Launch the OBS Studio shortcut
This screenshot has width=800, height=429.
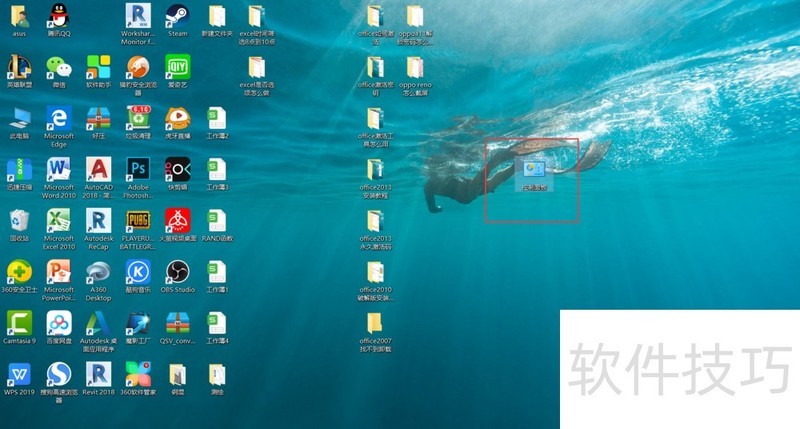tap(178, 272)
